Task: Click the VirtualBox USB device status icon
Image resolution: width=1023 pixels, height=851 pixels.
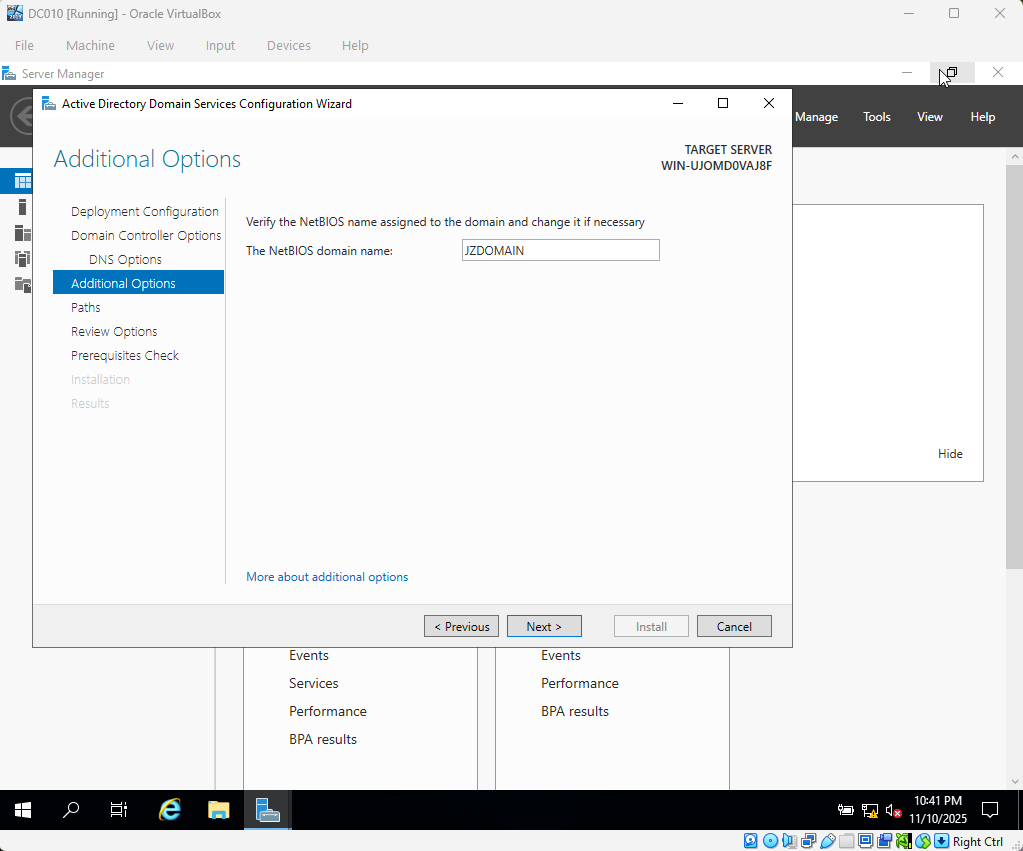Action: pos(828,841)
